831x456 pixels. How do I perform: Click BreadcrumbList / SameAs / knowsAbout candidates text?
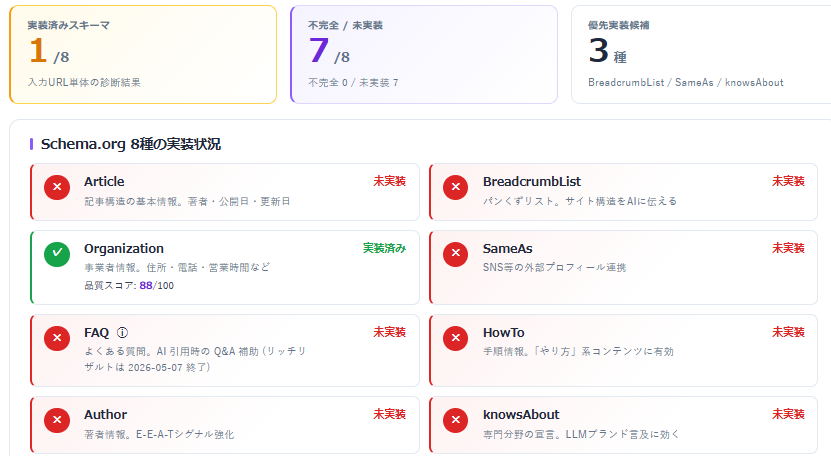click(686, 83)
